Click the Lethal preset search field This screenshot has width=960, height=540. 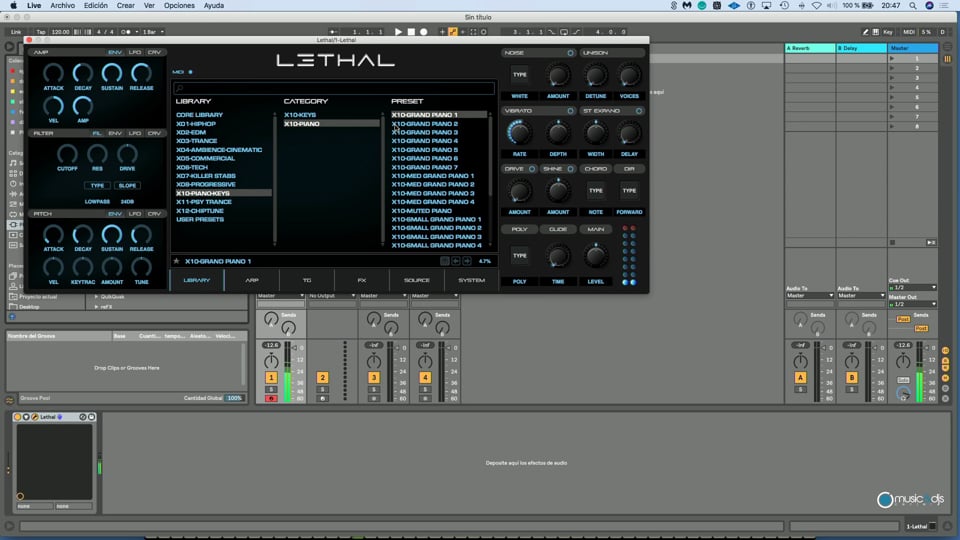[x=334, y=88]
